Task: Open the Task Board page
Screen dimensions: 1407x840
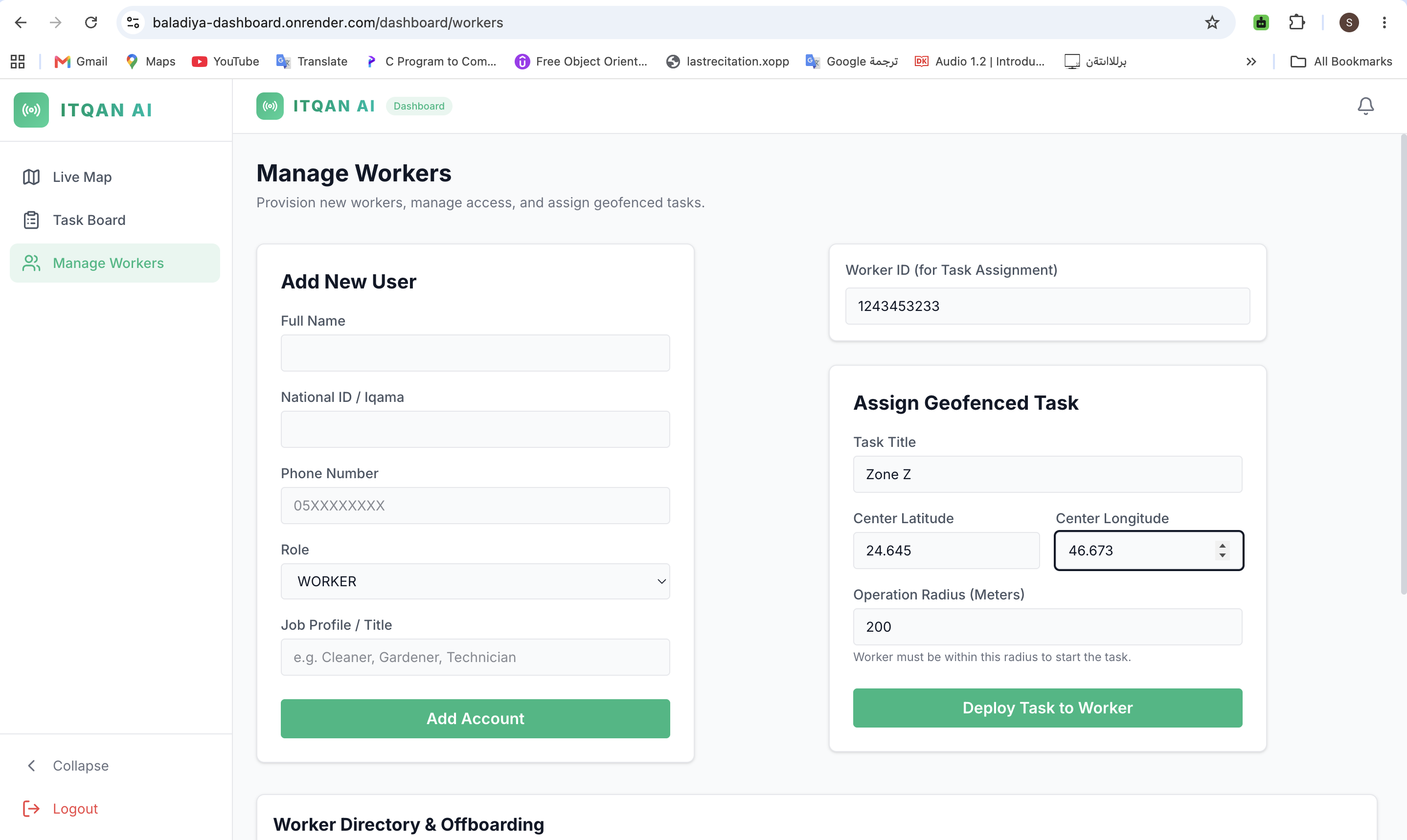Action: (115, 220)
